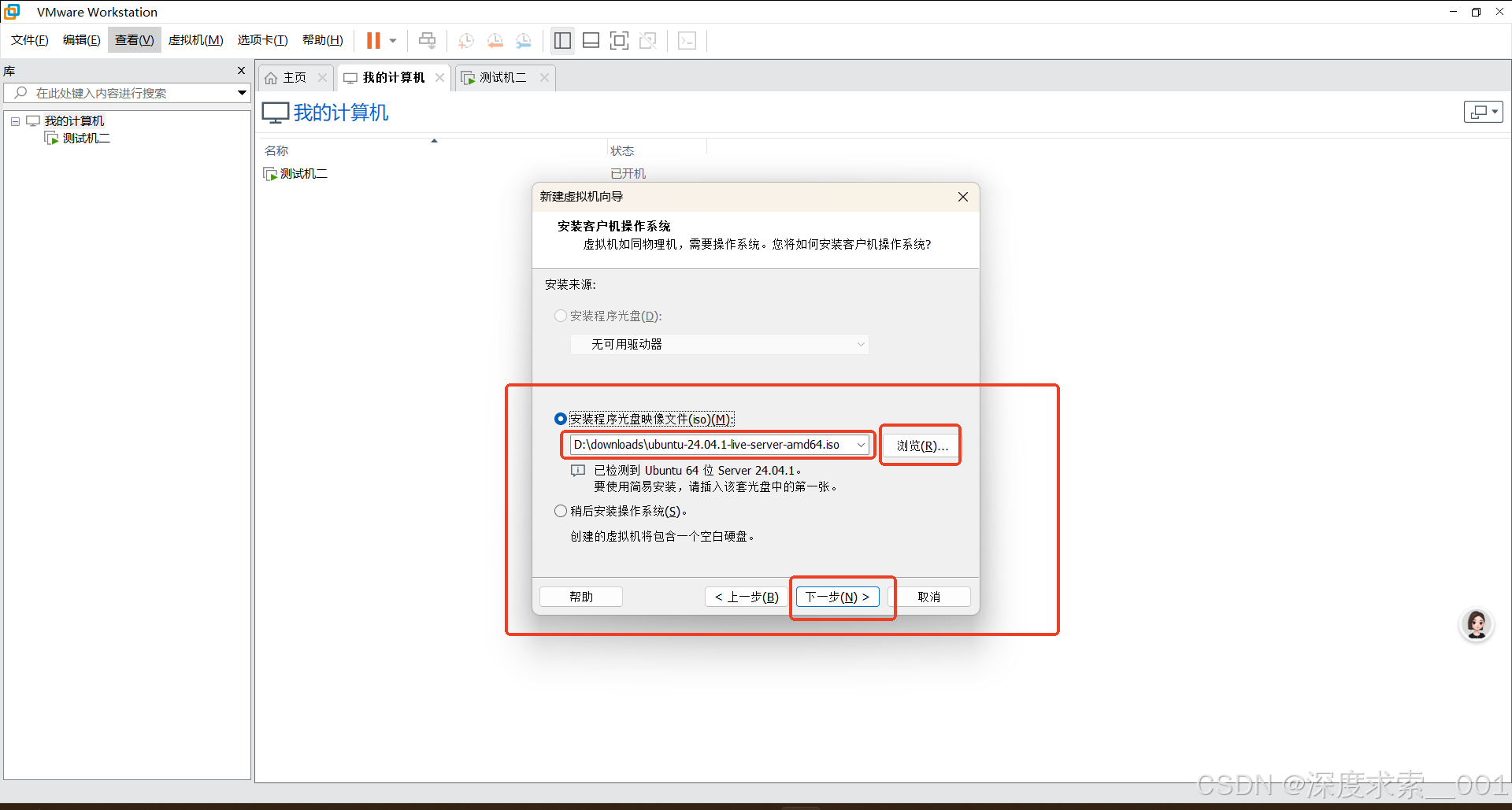
Task: Open the 帮助(H) menu
Action: tap(323, 40)
